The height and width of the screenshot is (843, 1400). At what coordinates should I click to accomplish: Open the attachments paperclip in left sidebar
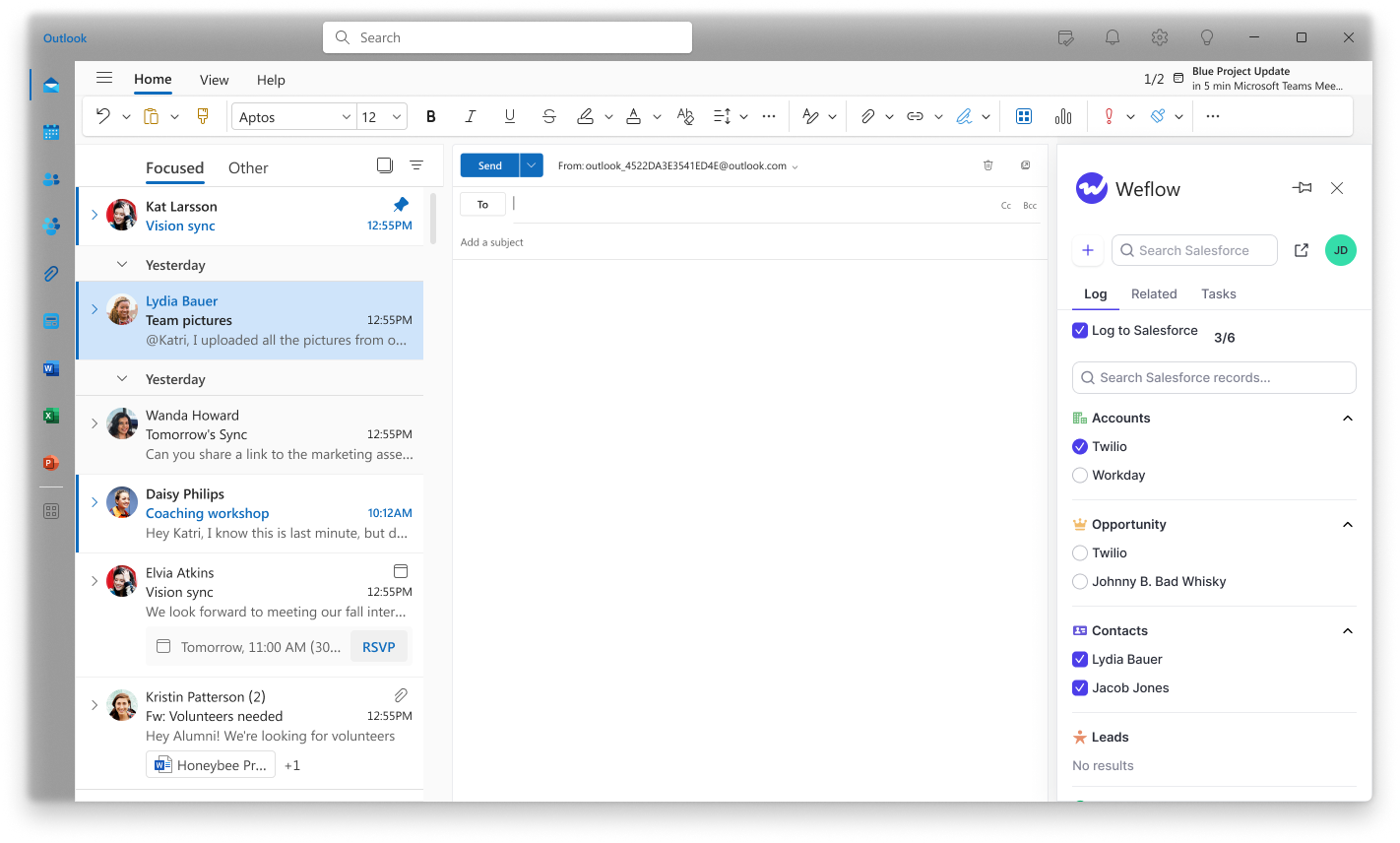(x=51, y=274)
